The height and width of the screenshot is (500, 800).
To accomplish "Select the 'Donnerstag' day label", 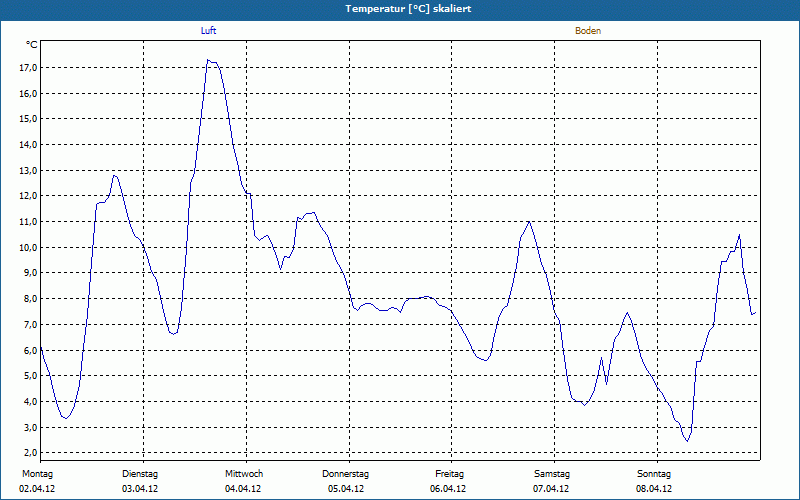I will [345, 474].
